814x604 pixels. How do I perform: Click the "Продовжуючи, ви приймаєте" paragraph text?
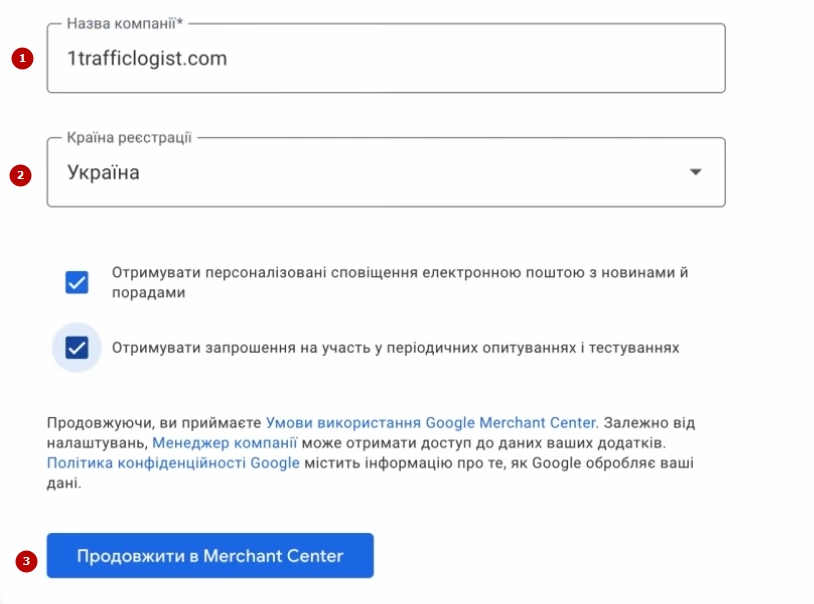click(154, 422)
